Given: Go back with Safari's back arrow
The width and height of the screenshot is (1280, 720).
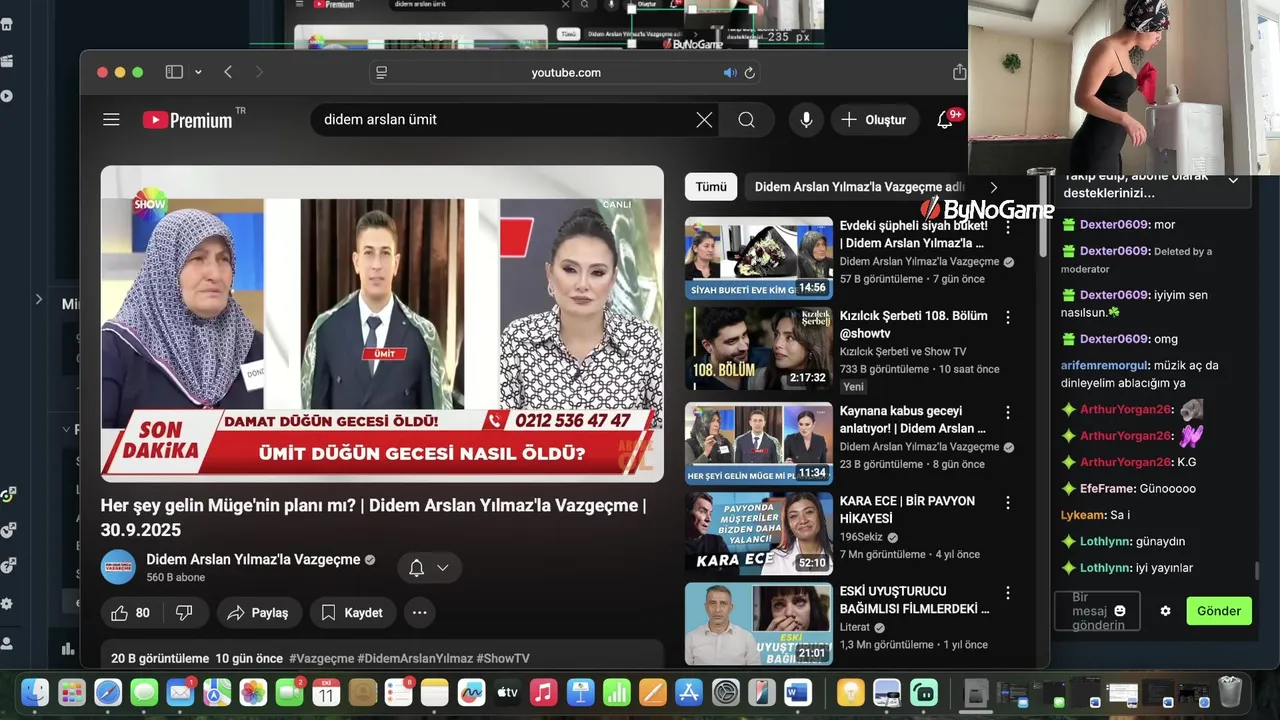Looking at the screenshot, I should [x=228, y=72].
